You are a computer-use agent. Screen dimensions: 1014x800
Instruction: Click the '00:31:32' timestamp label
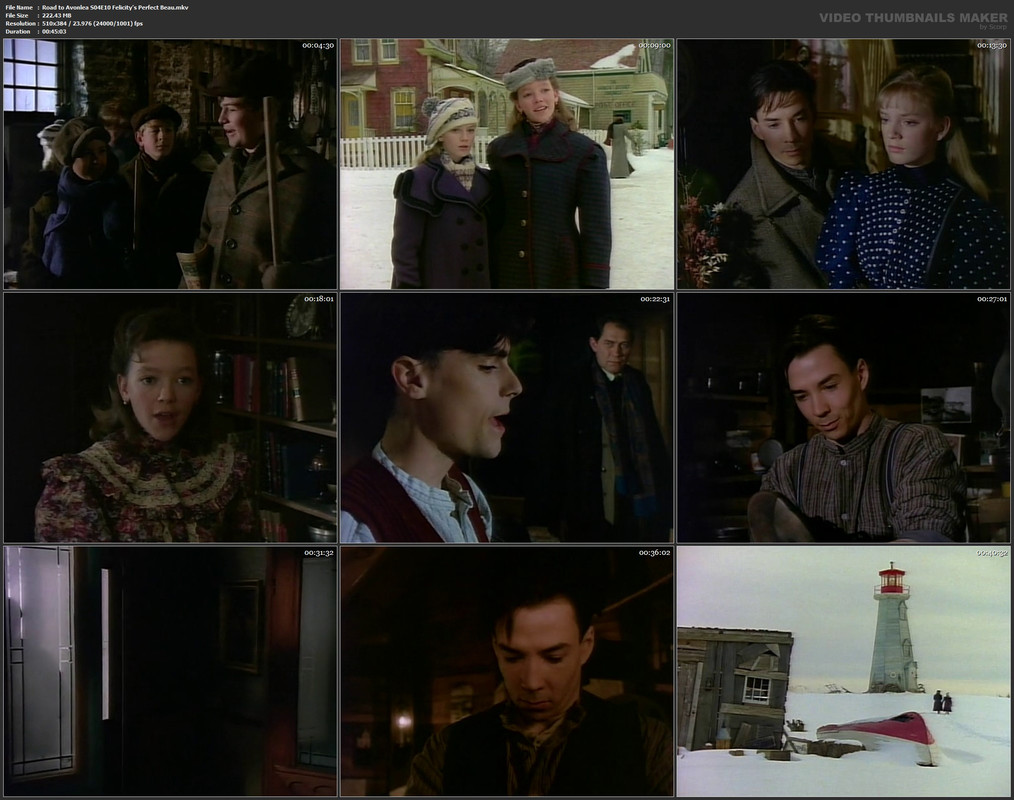pyautogui.click(x=319, y=552)
